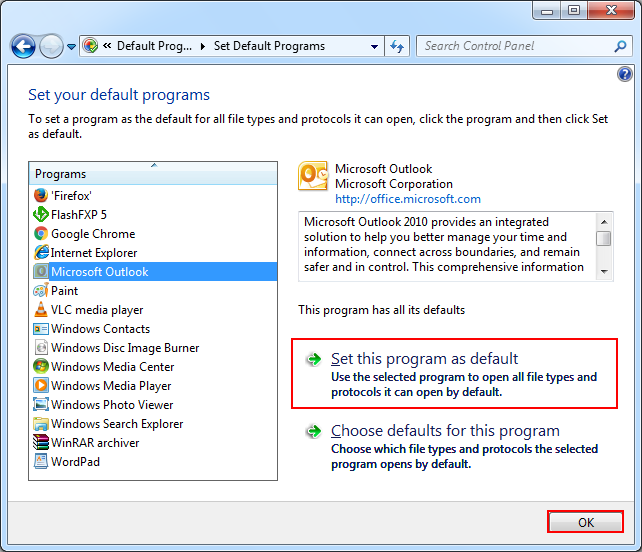Screen dimensions: 642x552
Task: Select Paint in the programs list
Action: (x=153, y=290)
